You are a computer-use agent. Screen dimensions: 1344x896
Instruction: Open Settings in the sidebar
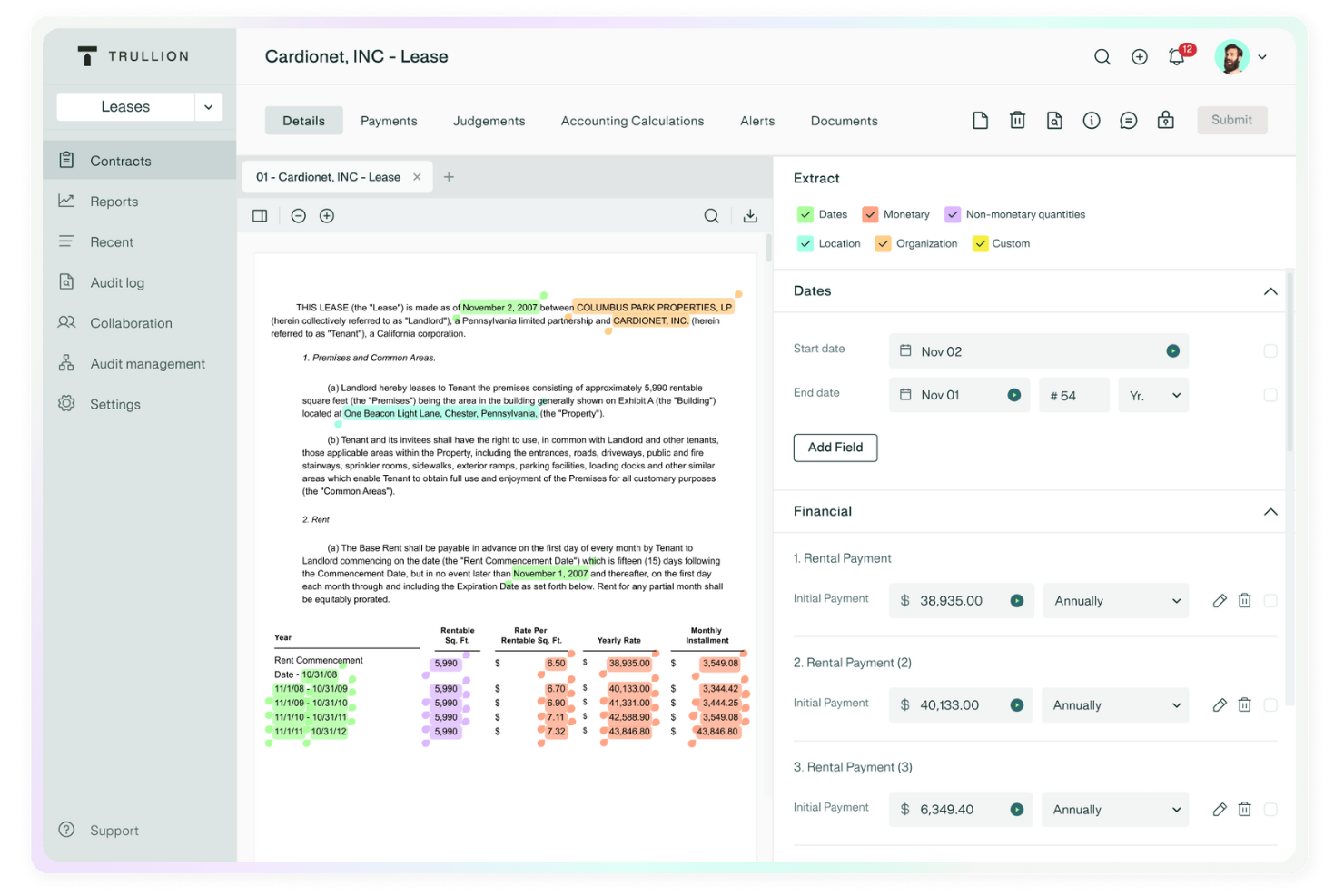(139, 404)
